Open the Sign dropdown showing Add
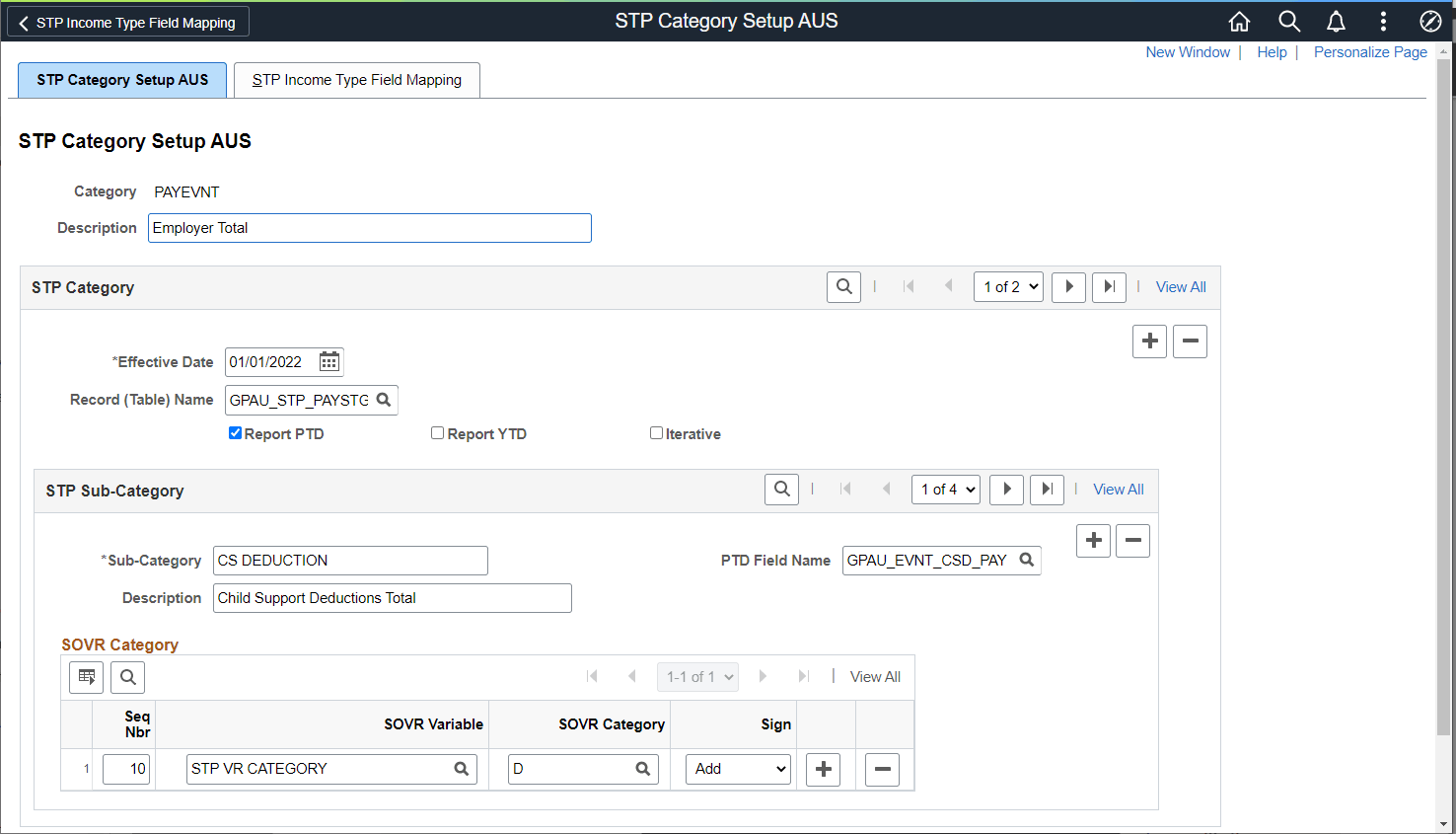The width and height of the screenshot is (1456, 834). pyautogui.click(x=739, y=769)
